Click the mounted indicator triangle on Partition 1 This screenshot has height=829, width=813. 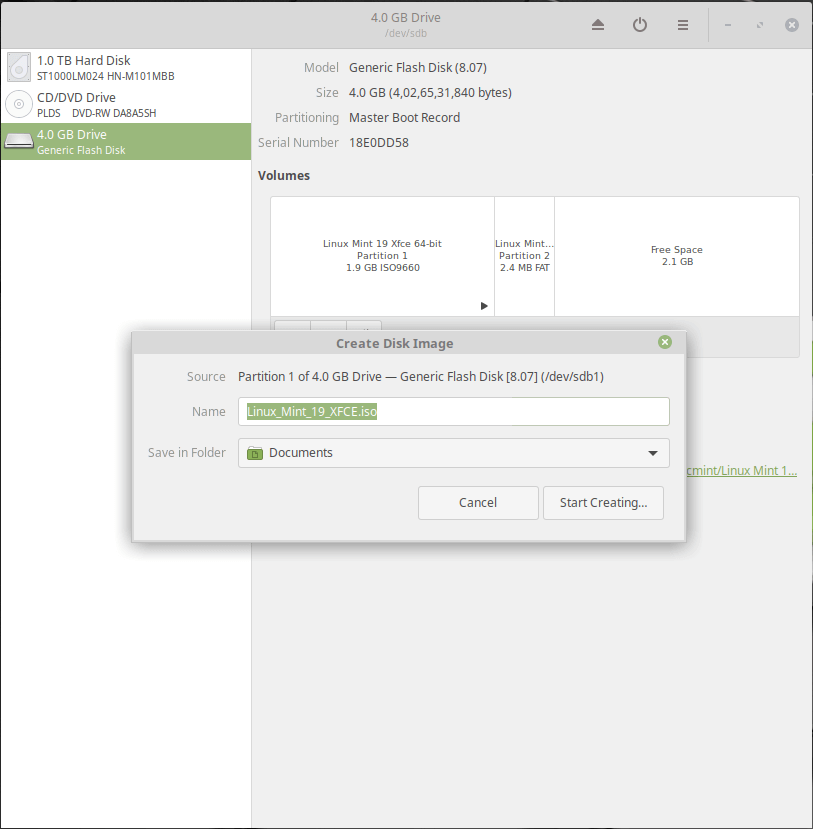(484, 306)
